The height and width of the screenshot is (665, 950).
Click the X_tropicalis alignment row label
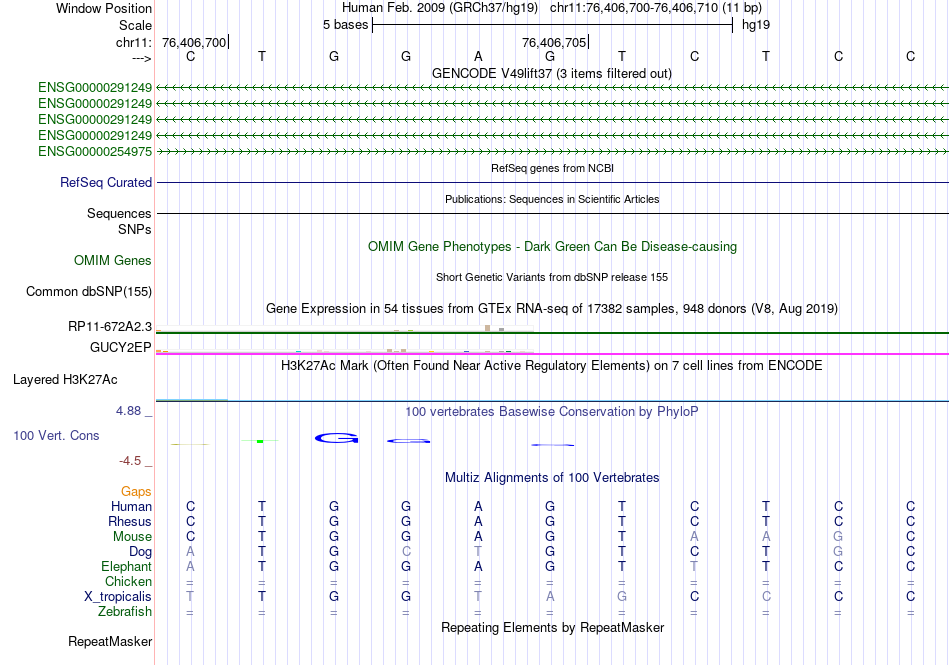tap(118, 597)
